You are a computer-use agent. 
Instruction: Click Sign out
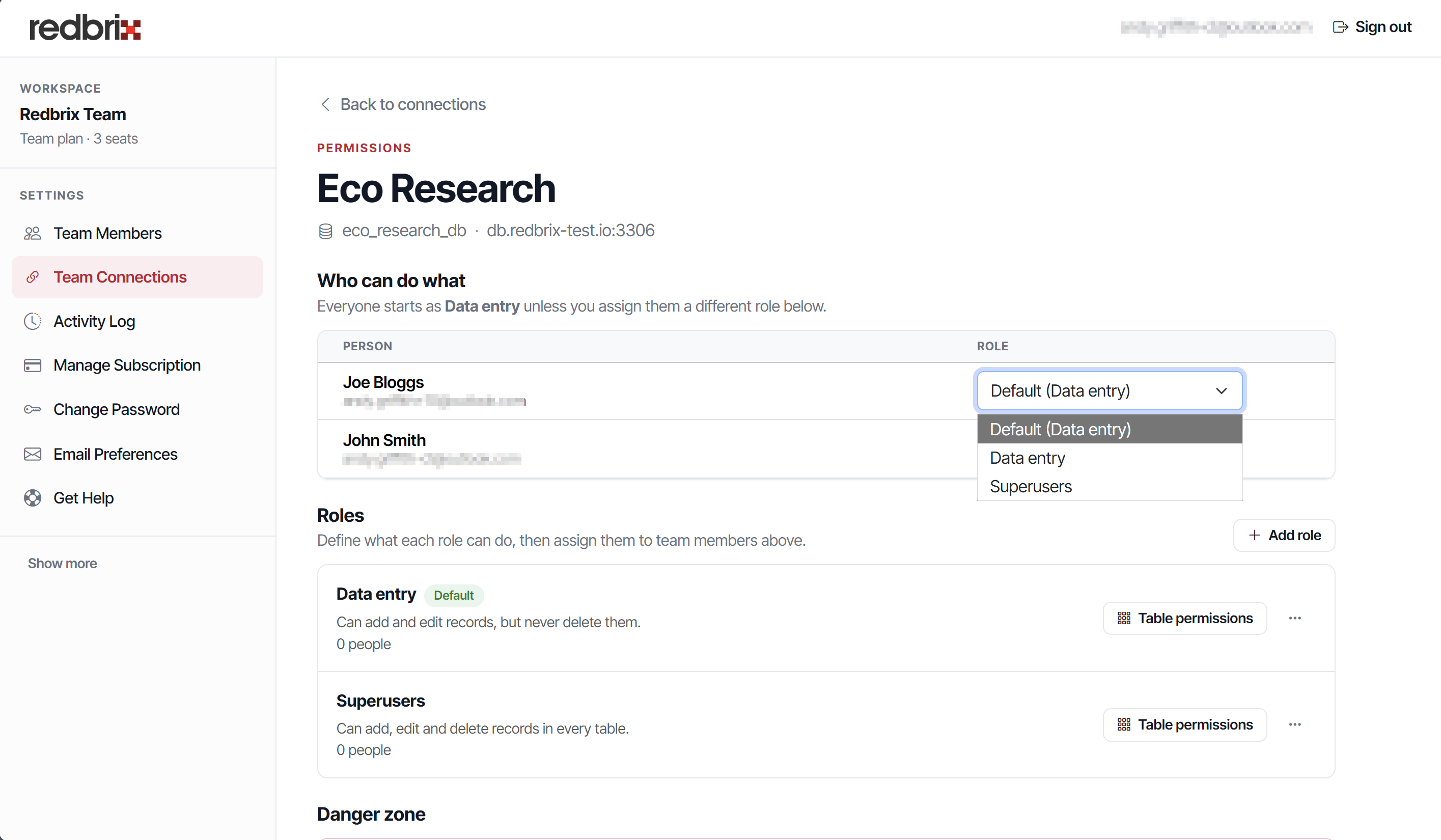1372,27
